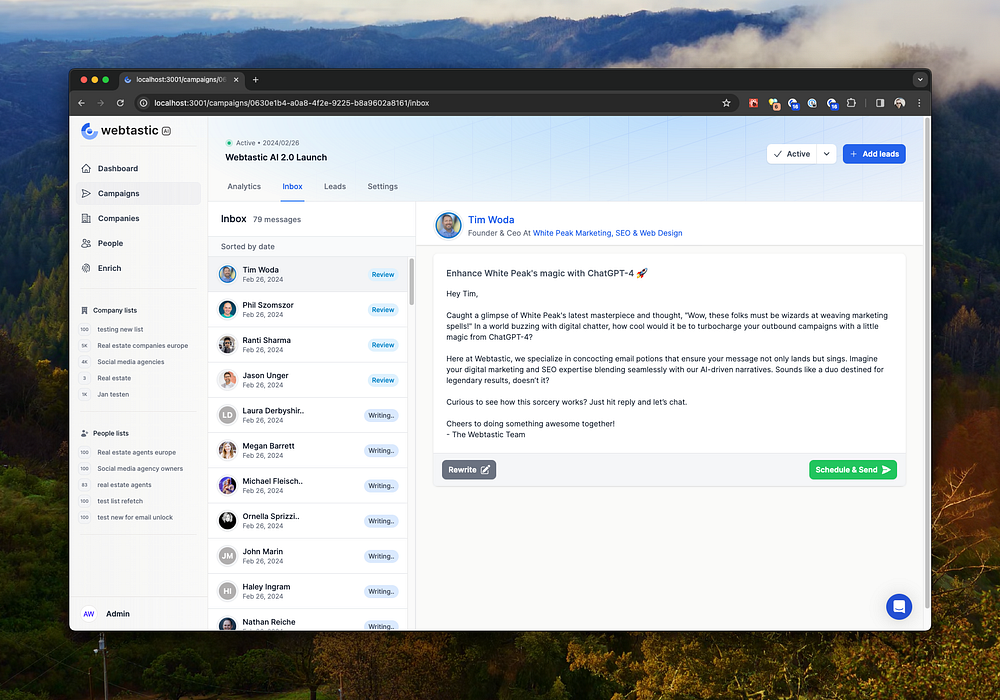This screenshot has width=1000, height=700.
Task: Click the Campaigns paper-plane icon
Action: point(86,193)
